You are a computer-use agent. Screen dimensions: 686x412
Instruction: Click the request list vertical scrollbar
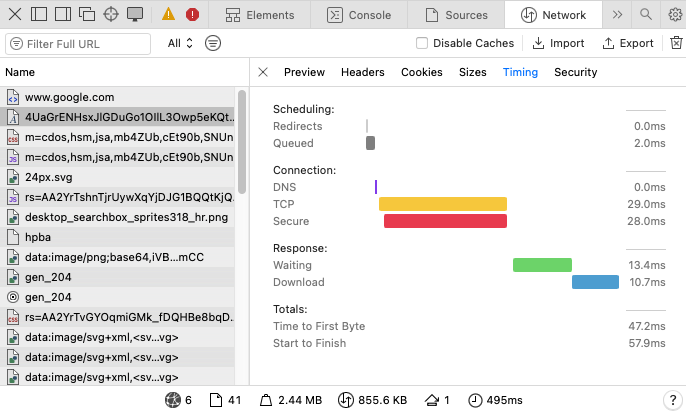(242, 142)
